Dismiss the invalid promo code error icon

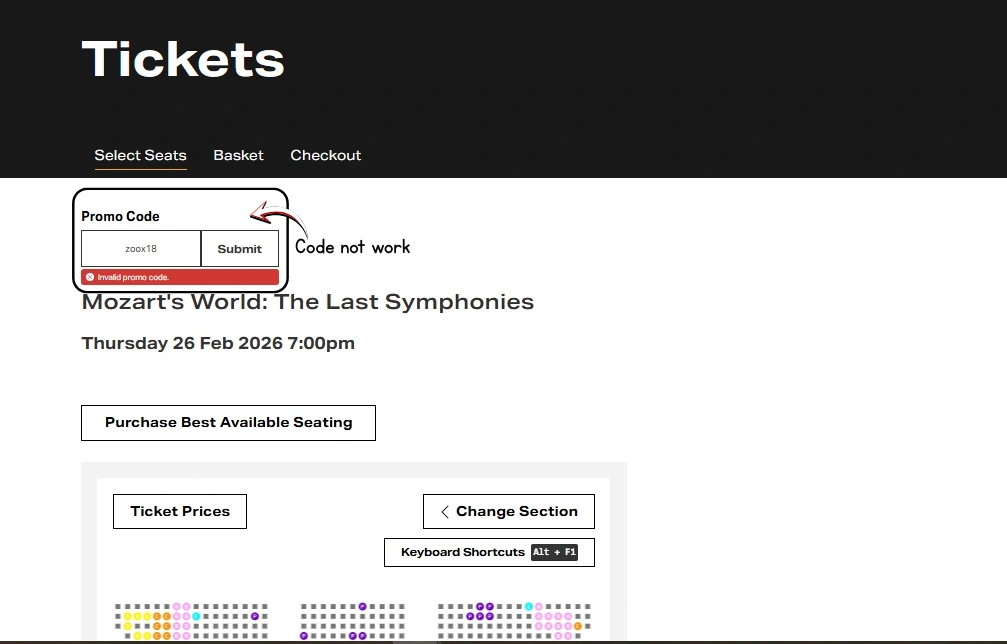90,277
